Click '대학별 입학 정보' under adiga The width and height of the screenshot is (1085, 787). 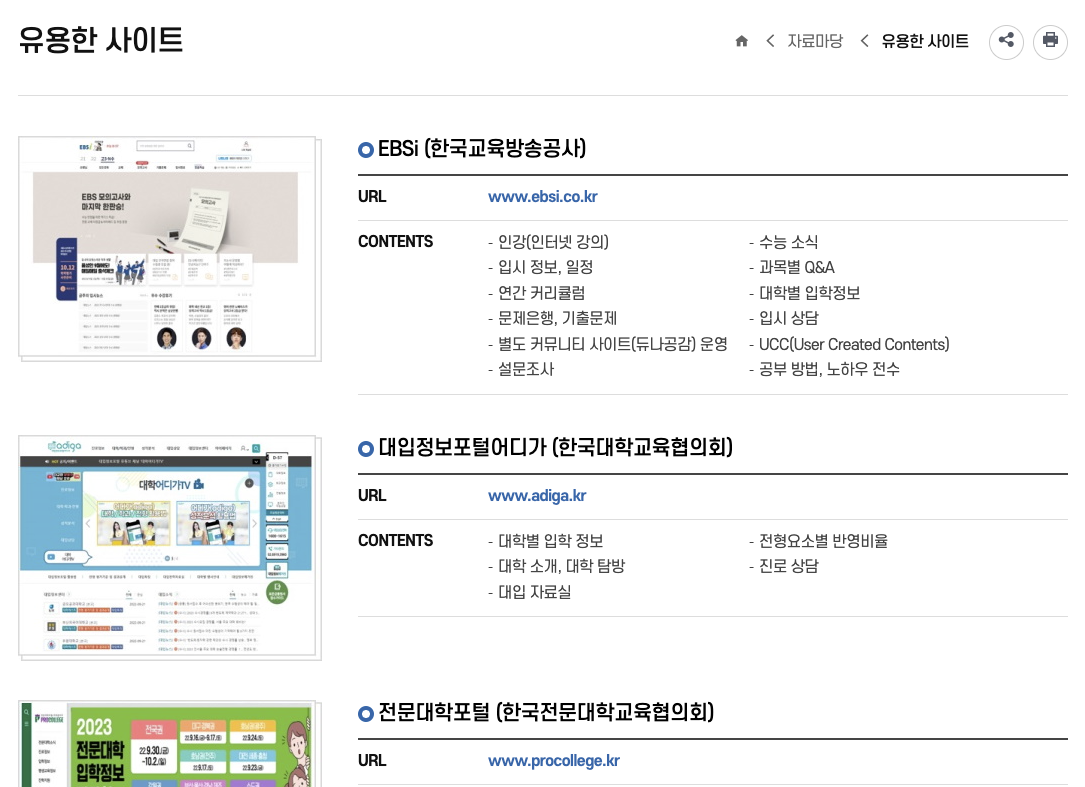(545, 541)
